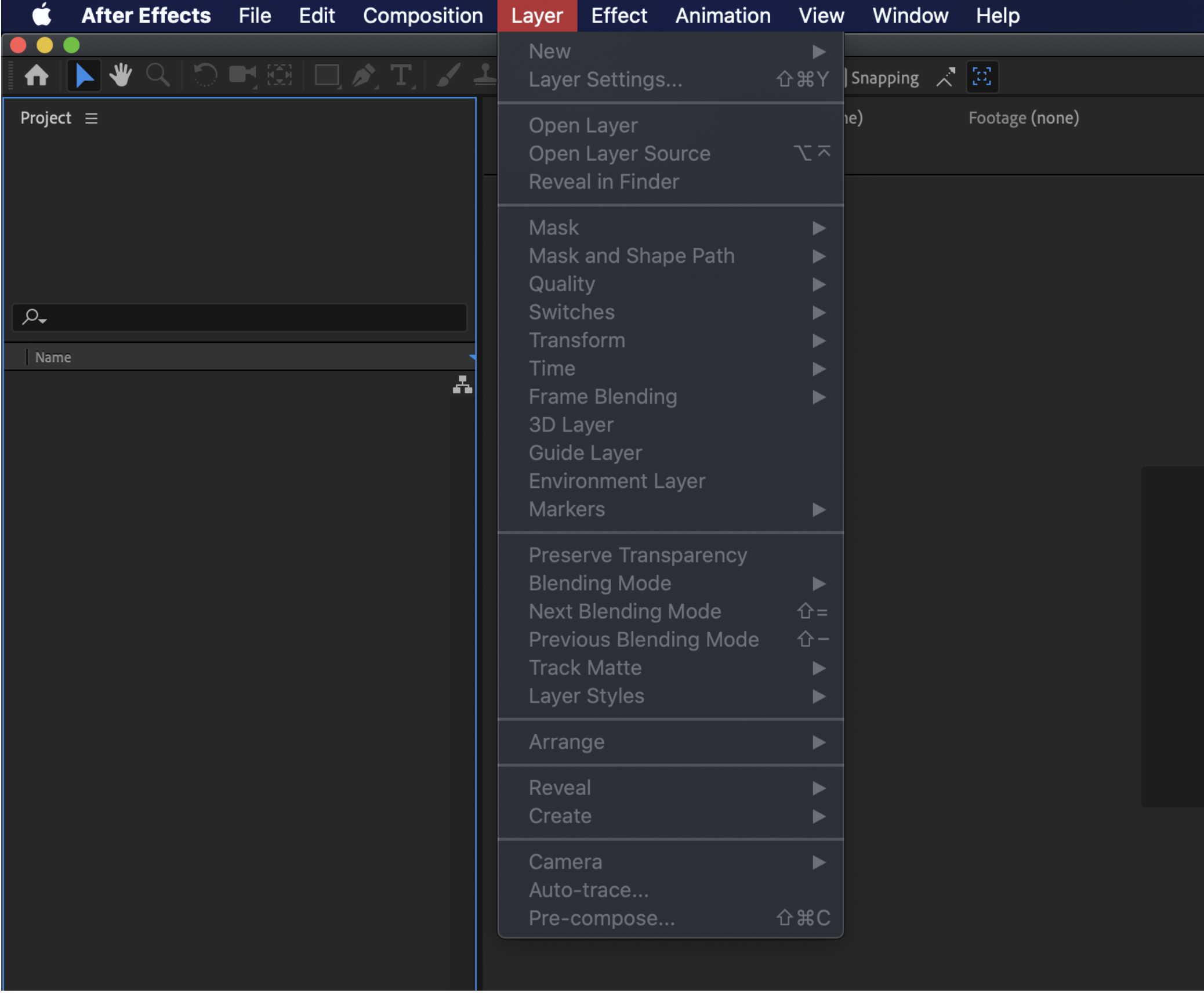Screen dimensions: 1204x993
Task: Open the Reveal submenu
Action: [670, 788]
